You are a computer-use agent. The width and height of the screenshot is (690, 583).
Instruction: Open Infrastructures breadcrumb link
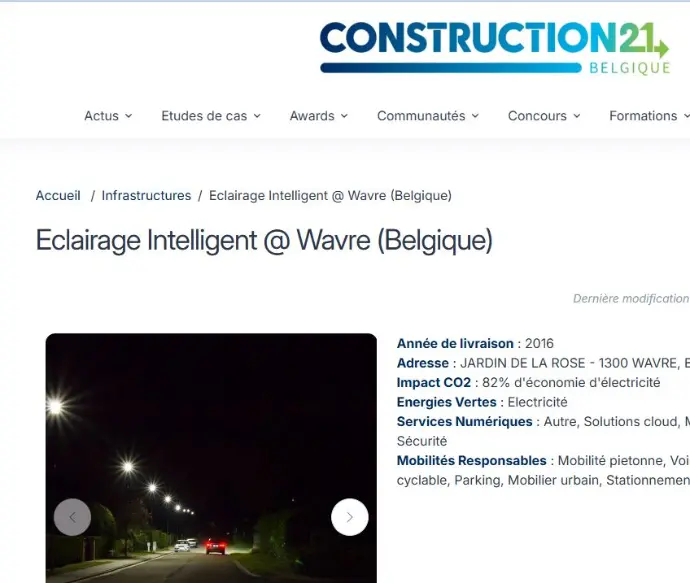[x=146, y=195]
